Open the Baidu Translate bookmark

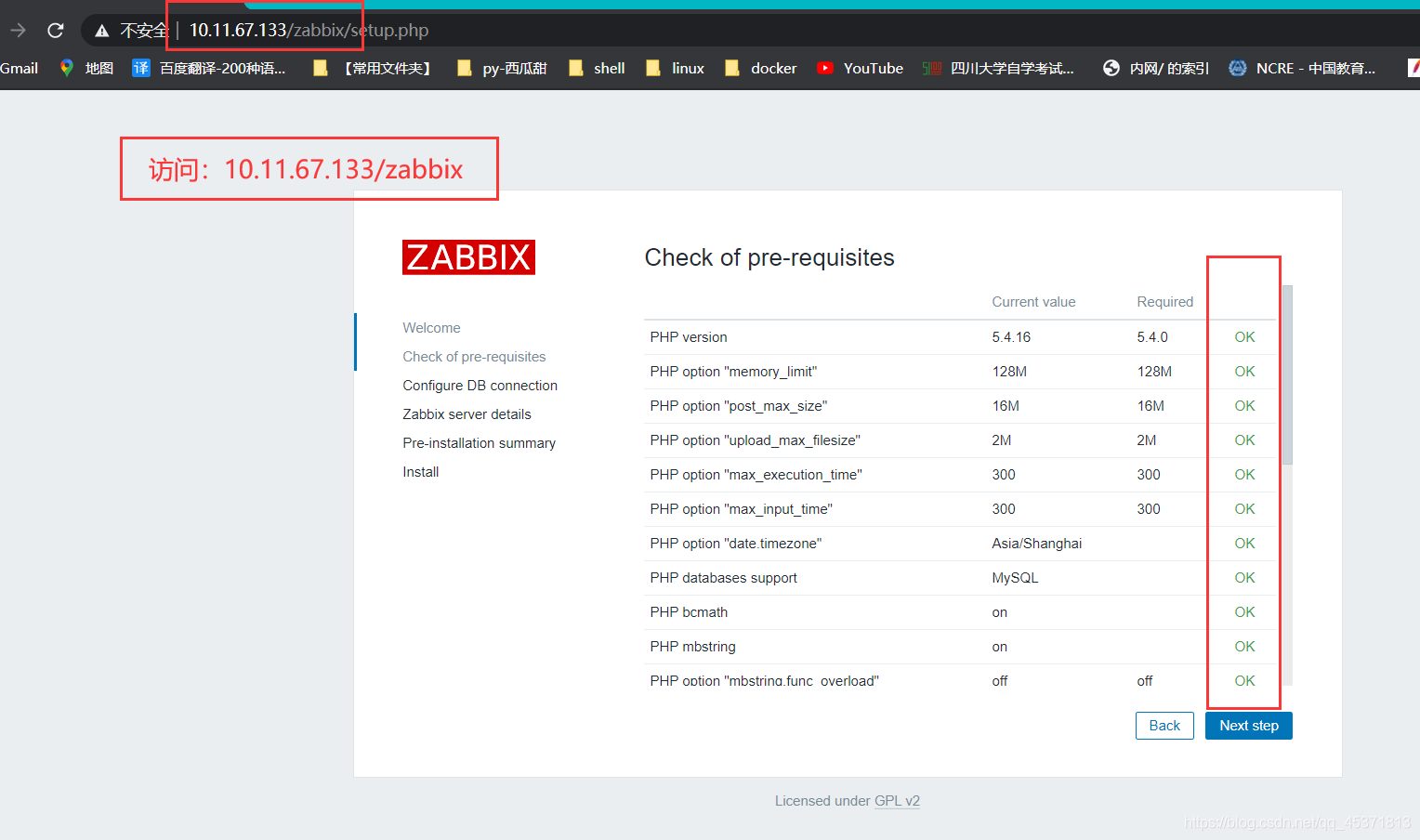click(209, 68)
